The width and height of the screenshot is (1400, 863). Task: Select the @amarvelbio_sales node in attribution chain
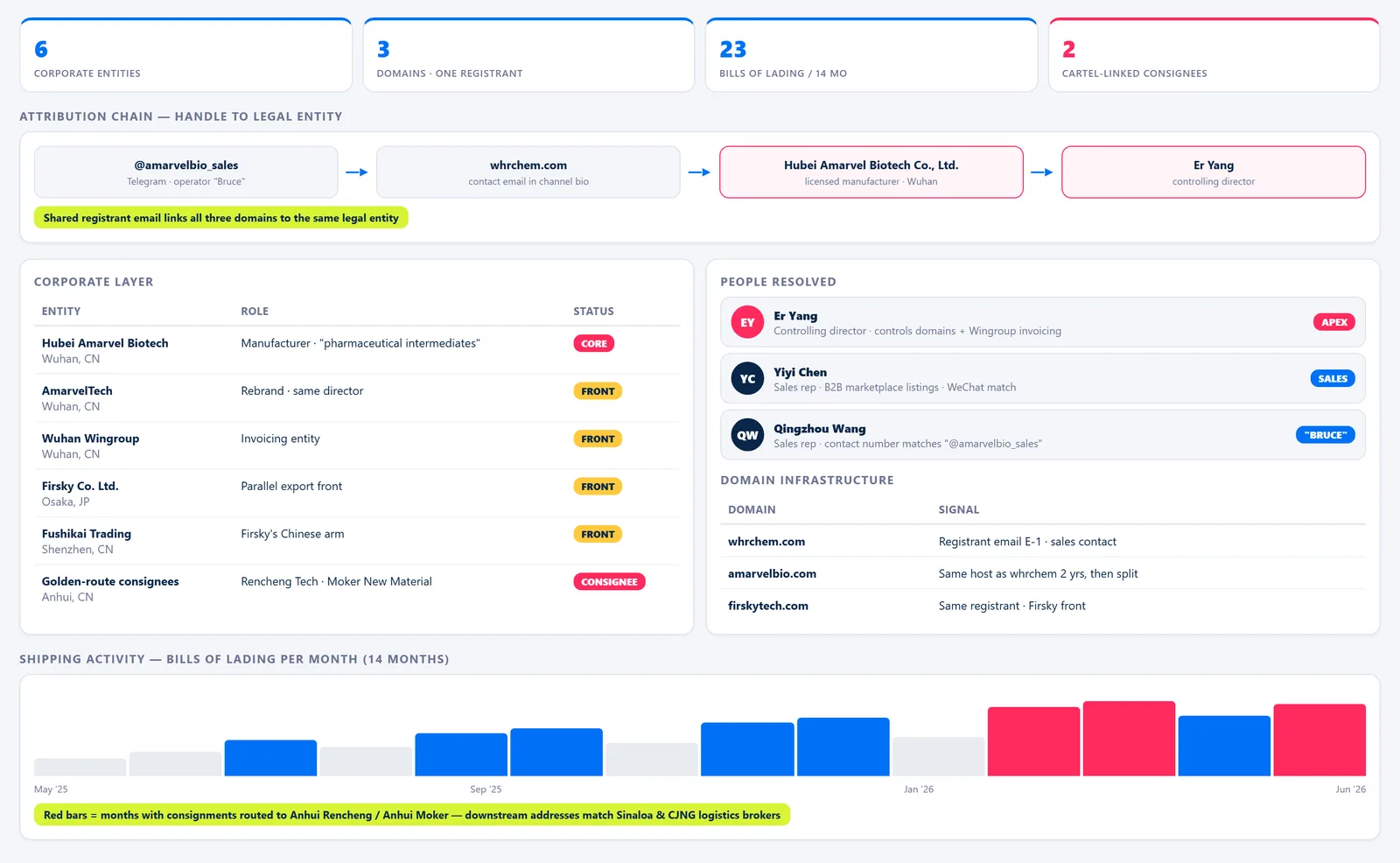[x=185, y=172]
